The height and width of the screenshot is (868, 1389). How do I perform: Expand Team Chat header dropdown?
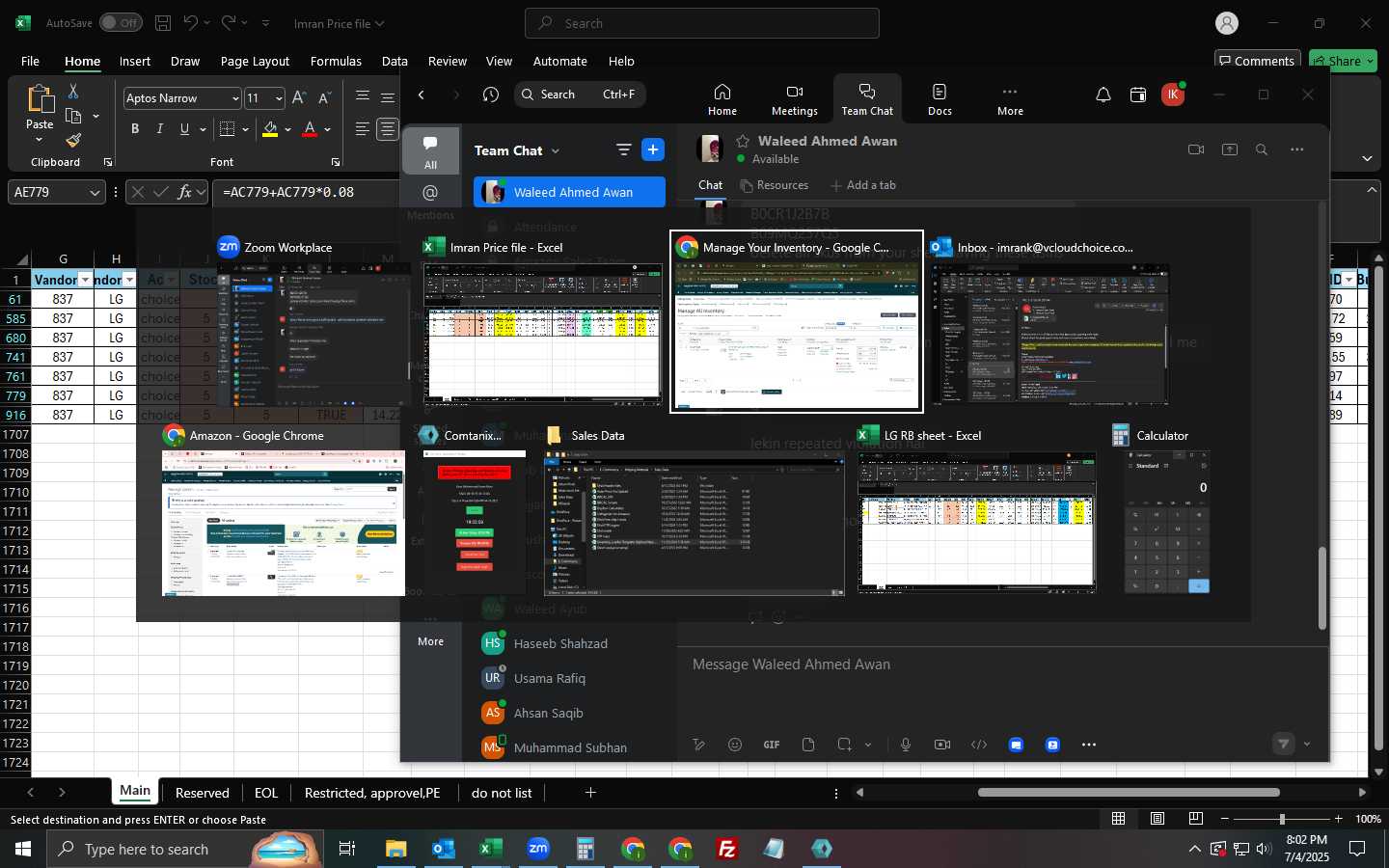[556, 151]
